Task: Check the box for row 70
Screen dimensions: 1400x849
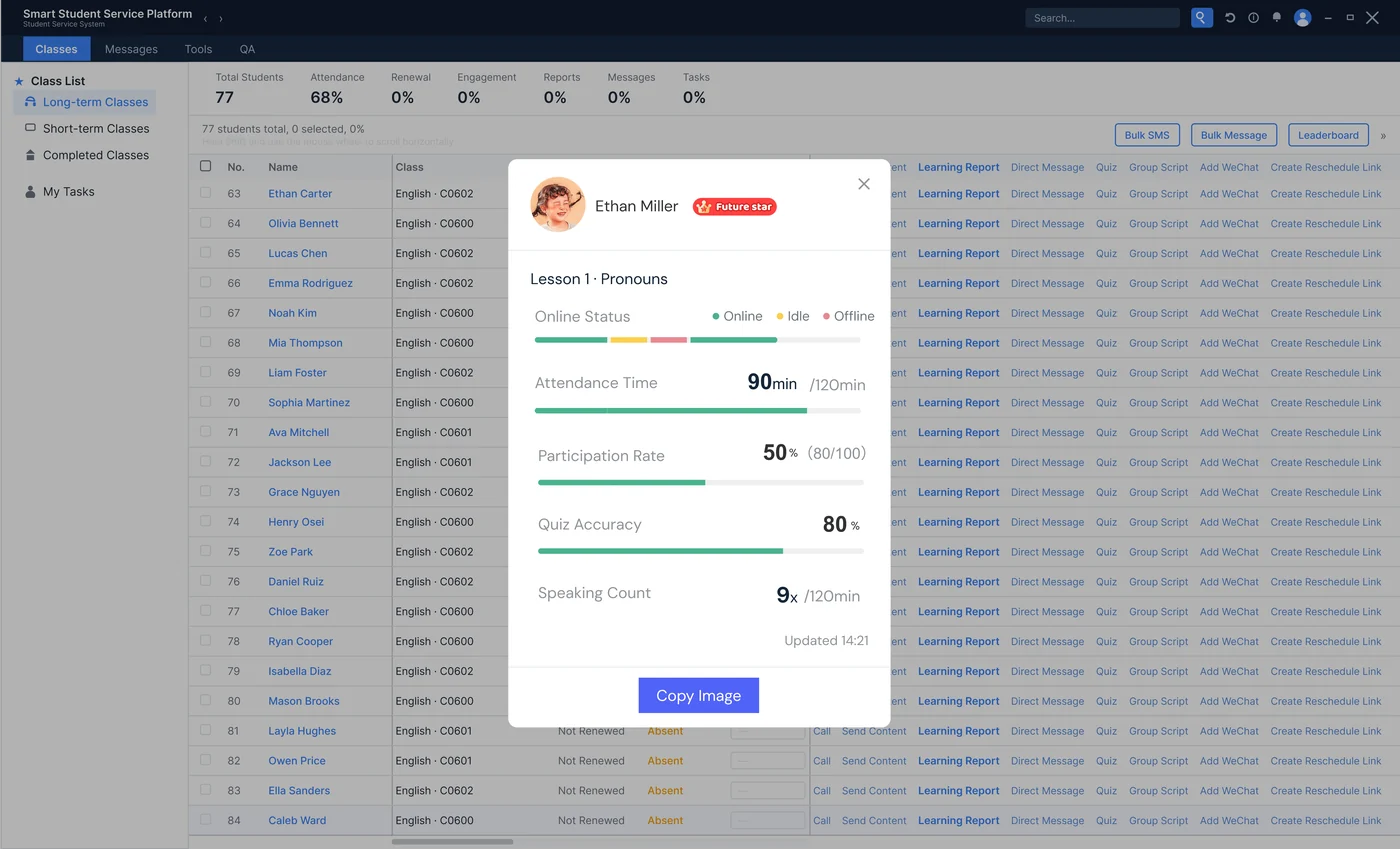Action: 205,401
